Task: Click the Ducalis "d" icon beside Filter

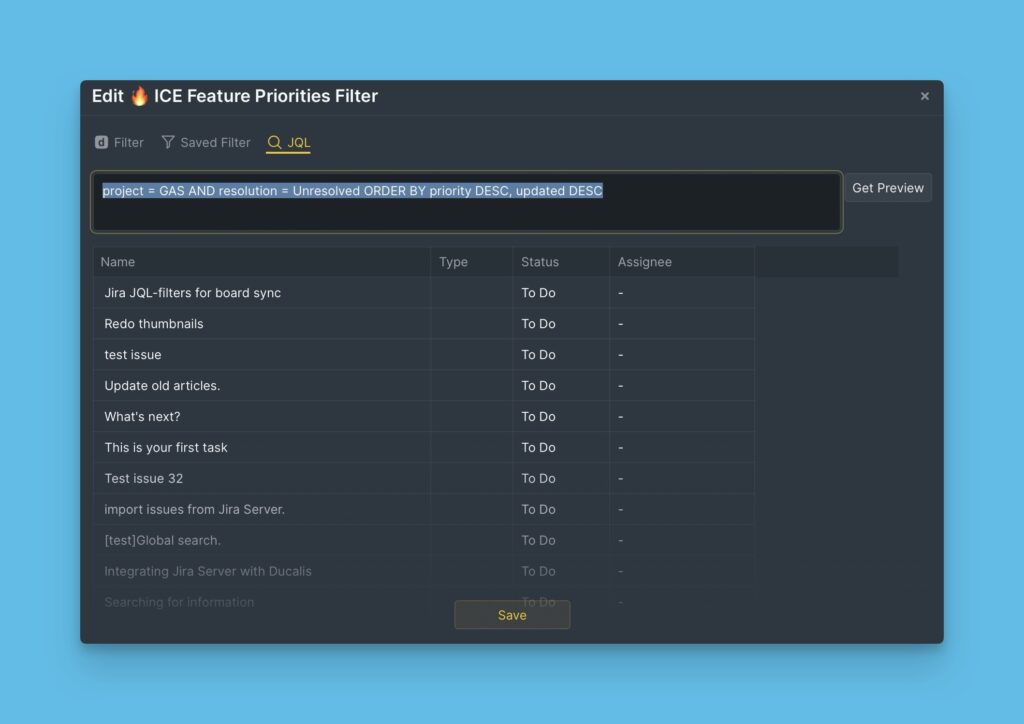Action: coord(103,142)
